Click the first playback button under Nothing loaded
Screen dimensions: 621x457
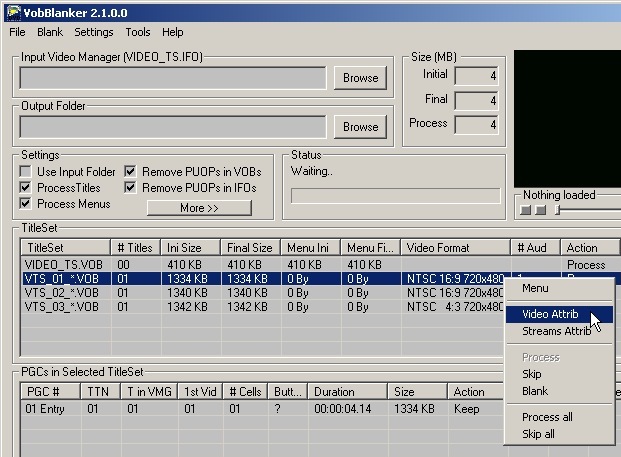click(525, 210)
